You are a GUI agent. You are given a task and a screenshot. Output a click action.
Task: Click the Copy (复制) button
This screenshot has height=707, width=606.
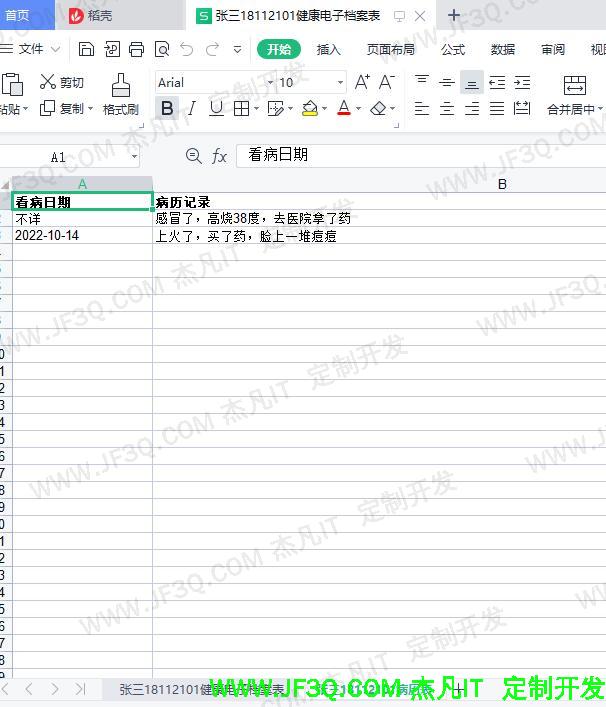coord(61,108)
